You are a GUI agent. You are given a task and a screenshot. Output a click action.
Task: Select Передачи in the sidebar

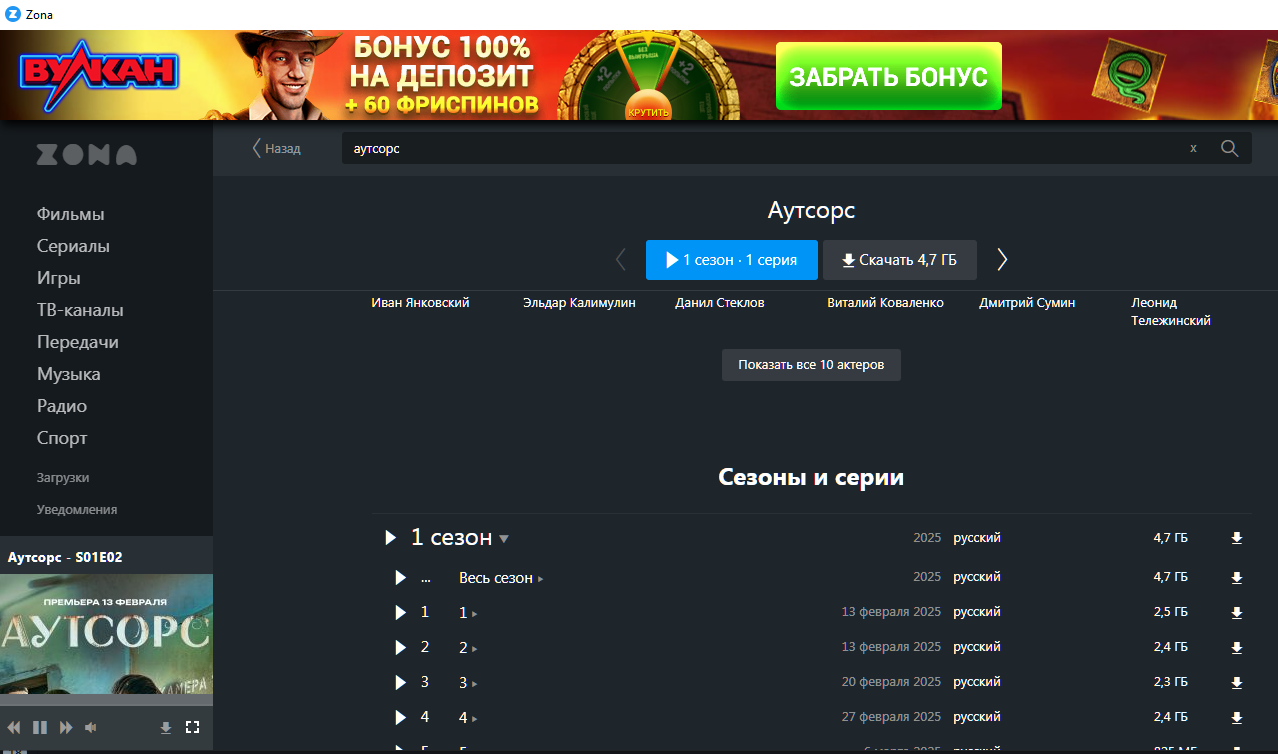tap(78, 342)
